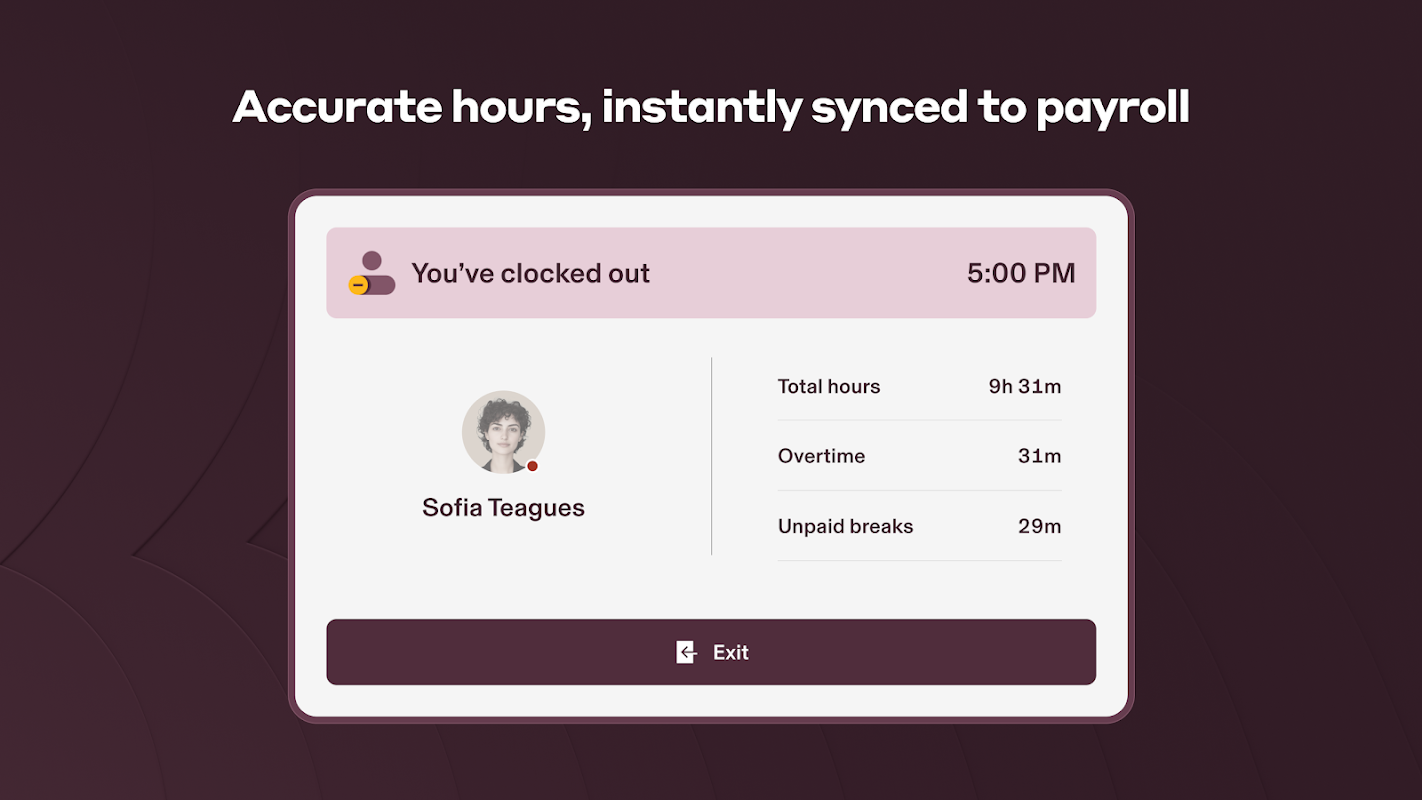Click the Exit button
Image resolution: width=1422 pixels, height=800 pixels.
click(x=711, y=652)
